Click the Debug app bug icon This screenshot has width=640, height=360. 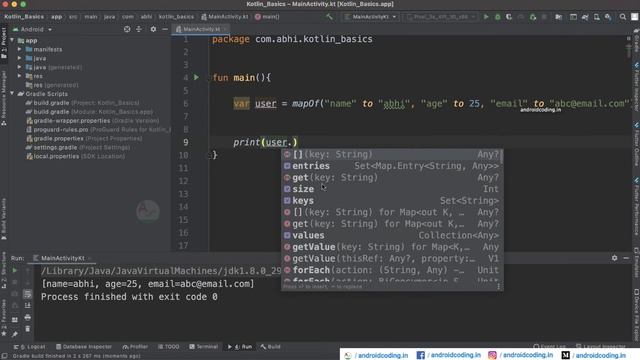pyautogui.click(x=497, y=17)
